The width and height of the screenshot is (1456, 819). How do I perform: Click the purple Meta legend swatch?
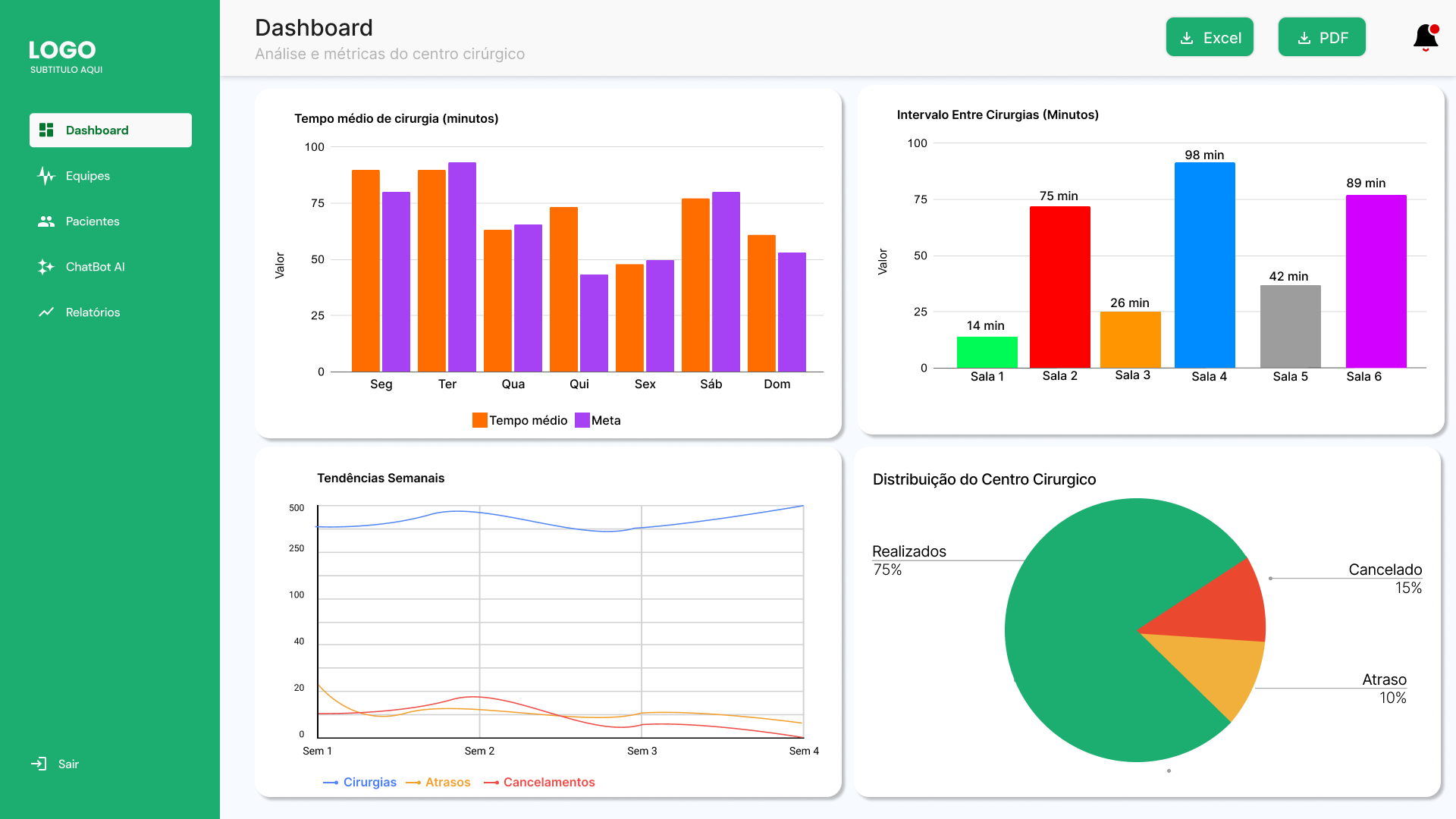pyautogui.click(x=582, y=420)
